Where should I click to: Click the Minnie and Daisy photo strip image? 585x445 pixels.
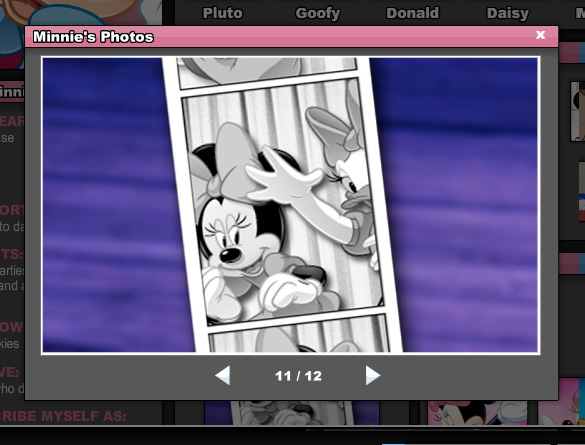[x=291, y=205]
